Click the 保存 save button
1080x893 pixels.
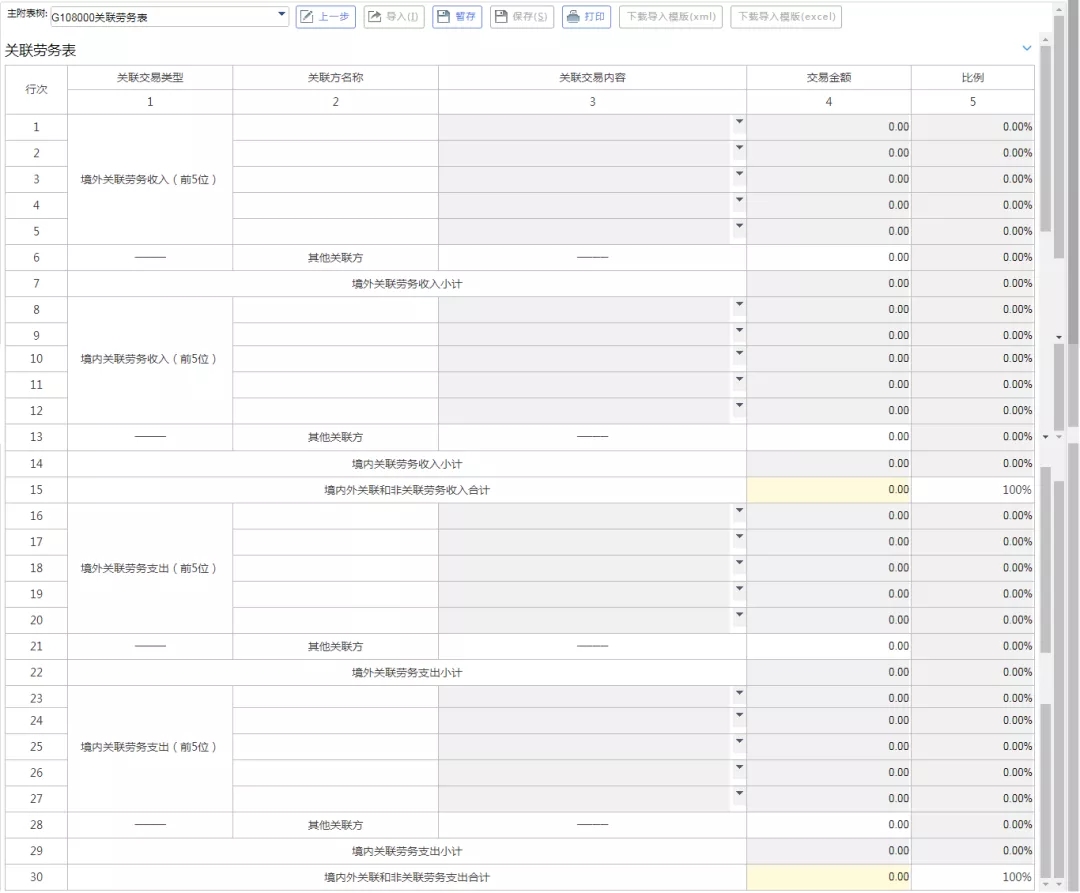point(521,17)
